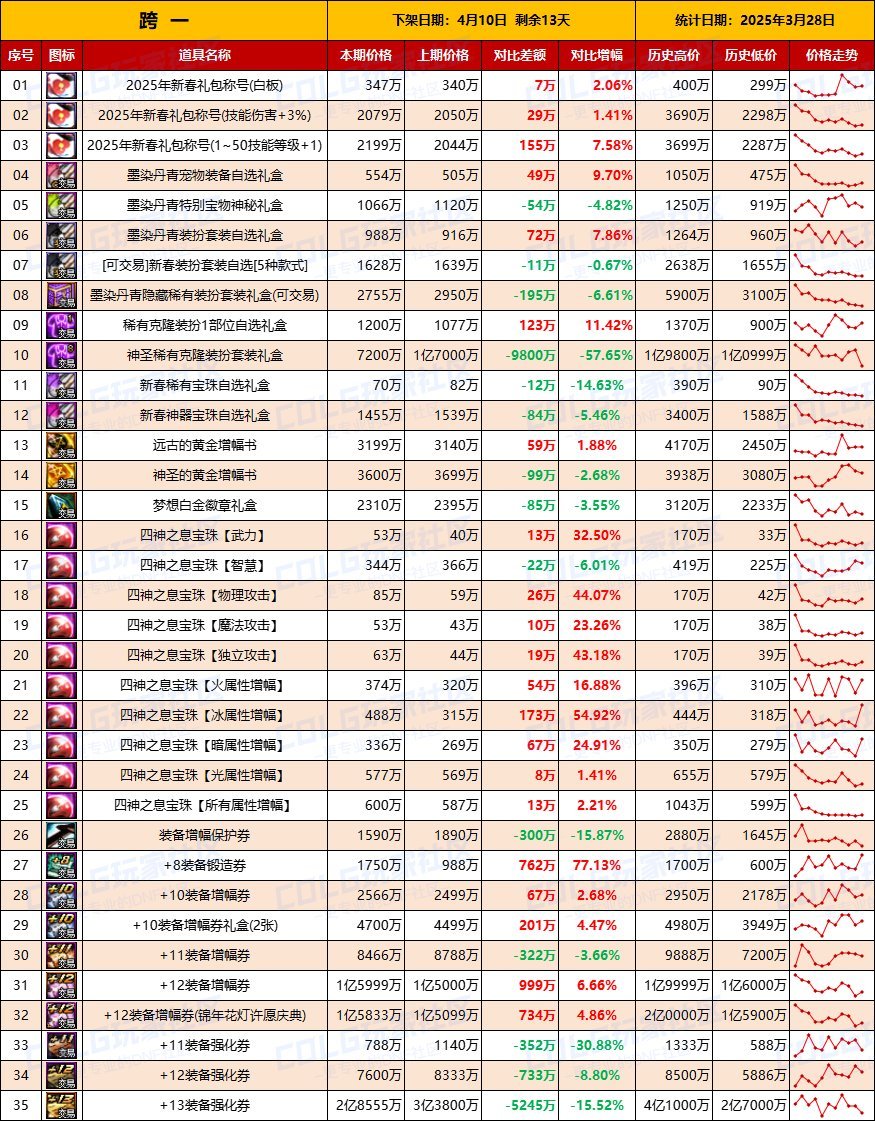Click the price trend sparkline for +8装备锻造券
The width and height of the screenshot is (875, 1121).
[x=828, y=866]
